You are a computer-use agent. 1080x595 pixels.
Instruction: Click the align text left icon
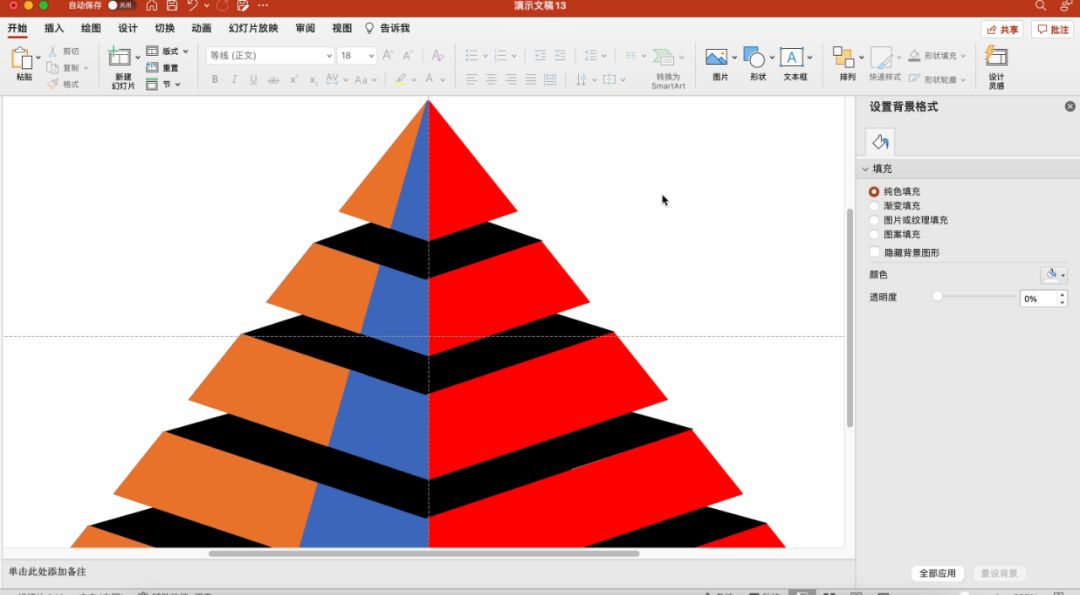(472, 80)
